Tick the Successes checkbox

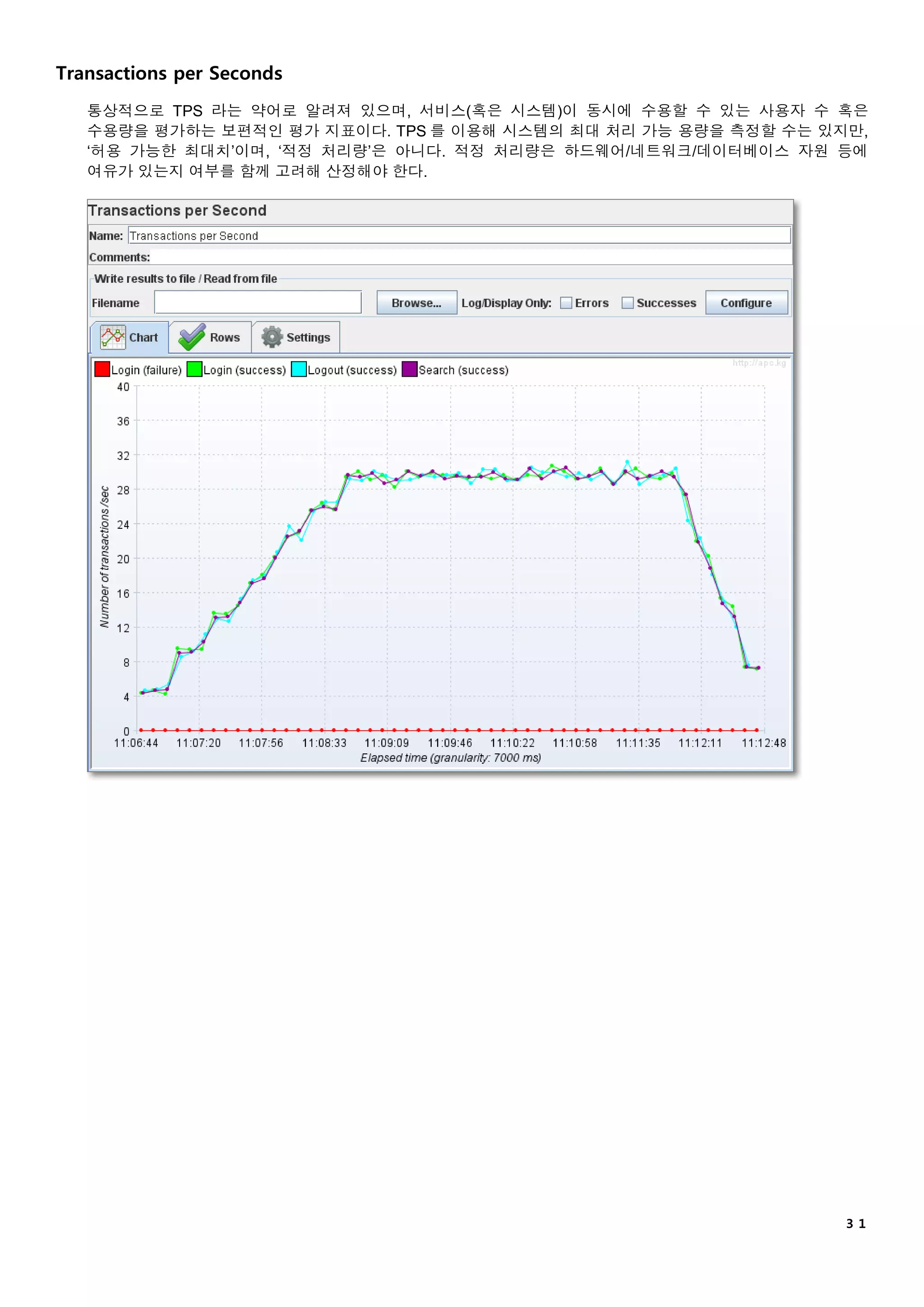628,303
